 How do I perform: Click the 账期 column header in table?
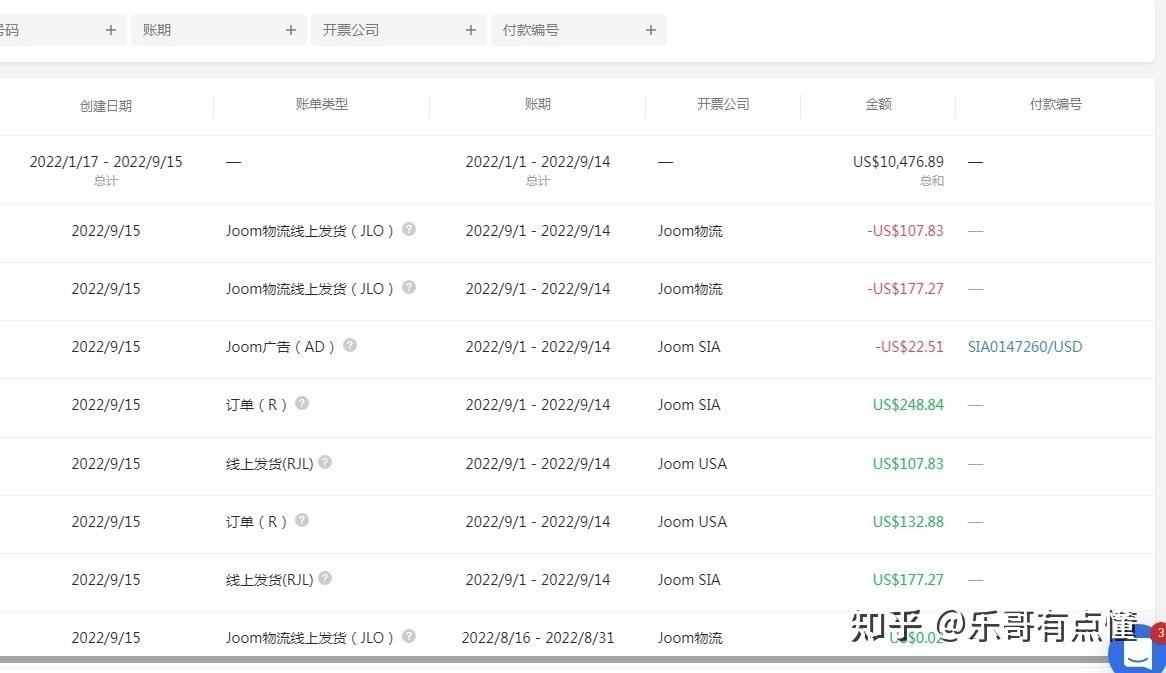pyautogui.click(x=538, y=104)
